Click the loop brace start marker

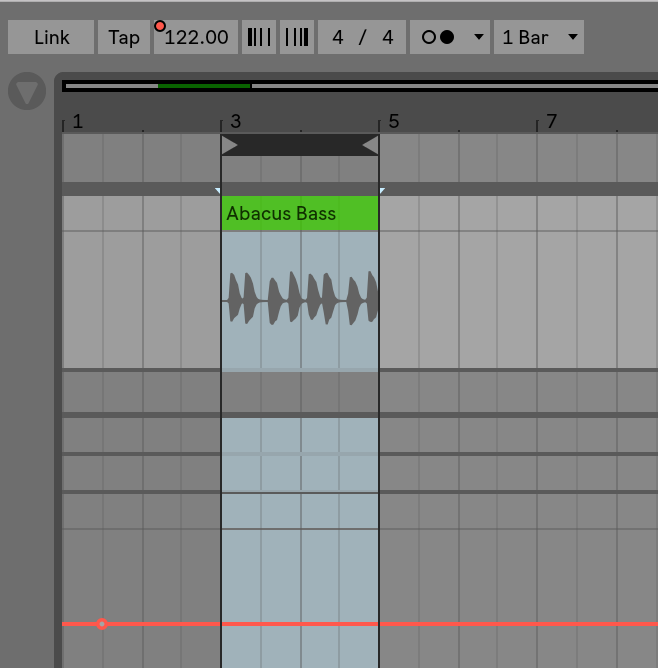pos(229,146)
